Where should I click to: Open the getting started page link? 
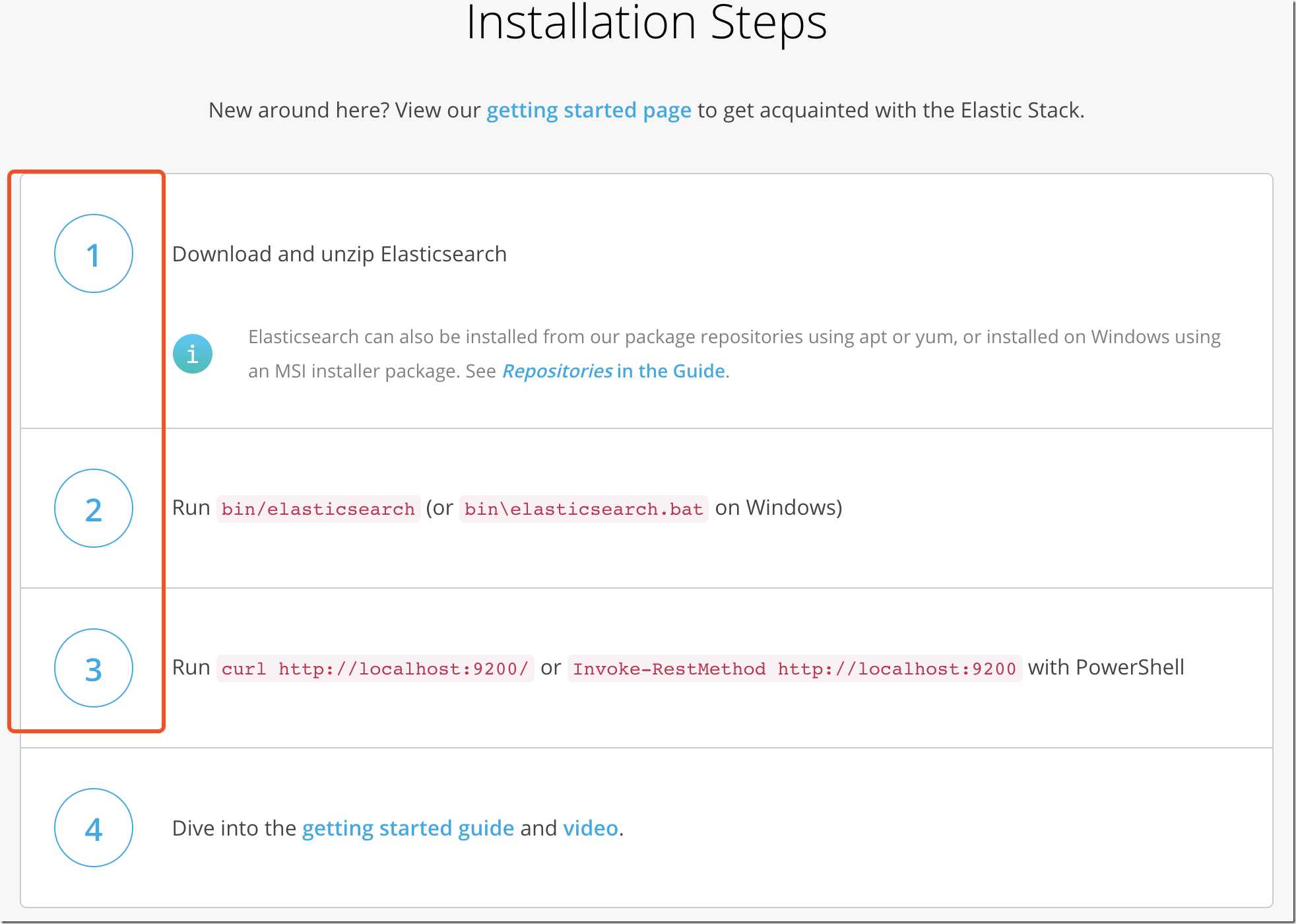coord(589,110)
